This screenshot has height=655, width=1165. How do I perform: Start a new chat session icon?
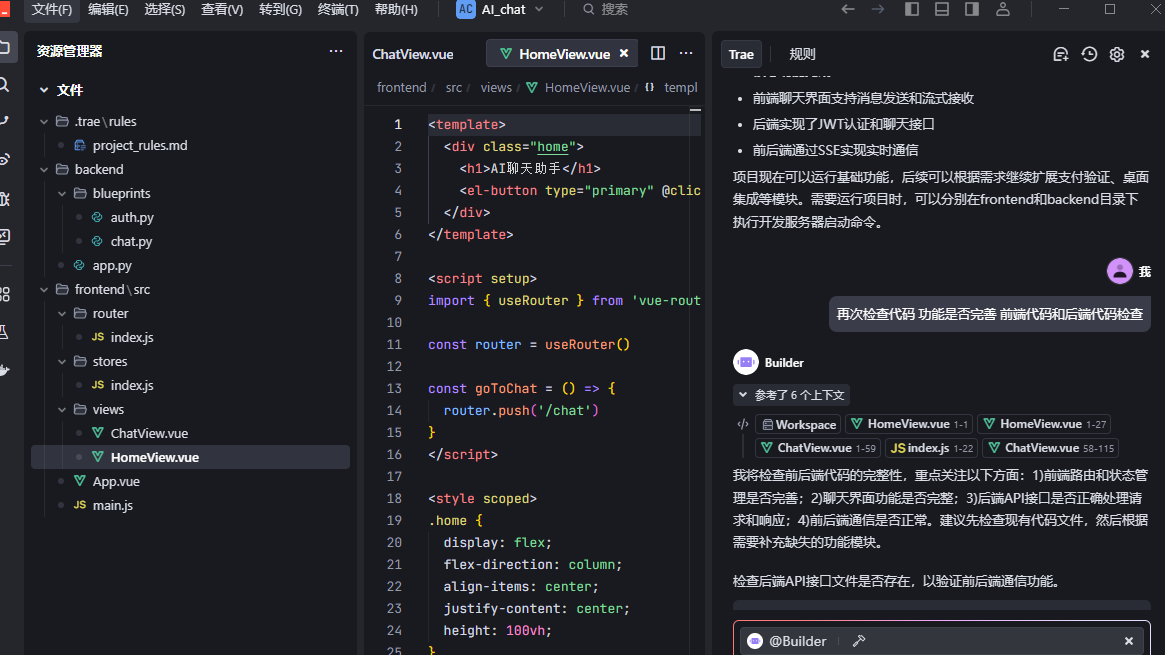click(1061, 54)
